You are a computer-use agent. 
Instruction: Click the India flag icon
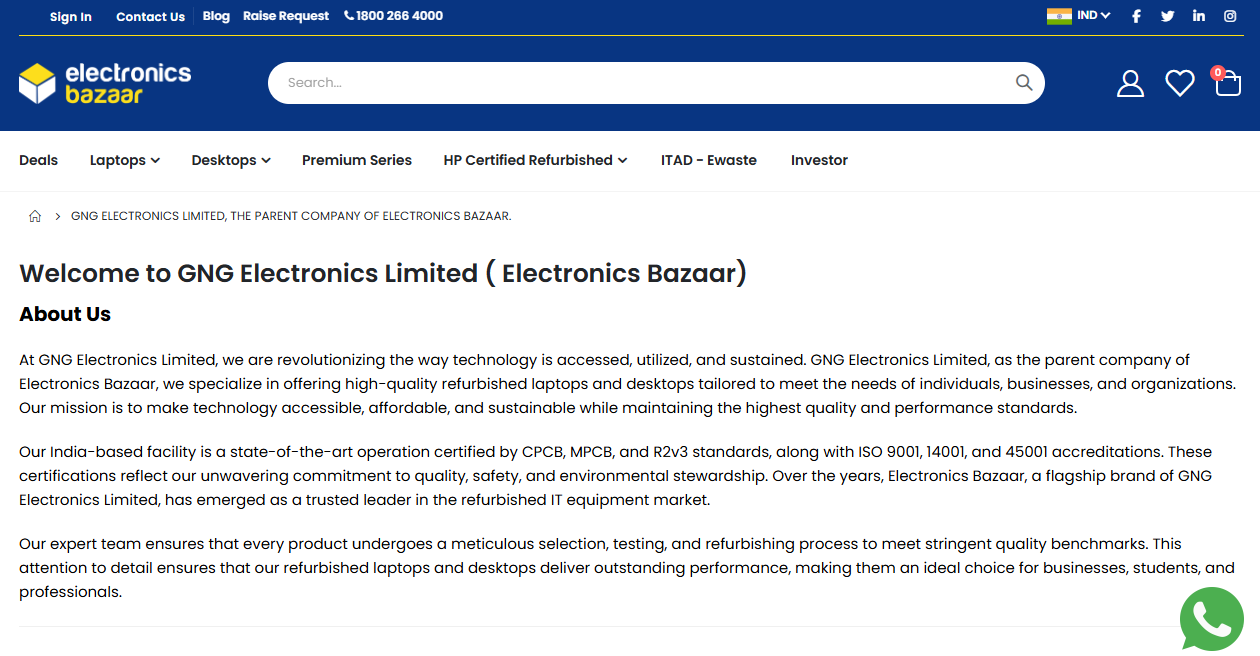pyautogui.click(x=1059, y=16)
